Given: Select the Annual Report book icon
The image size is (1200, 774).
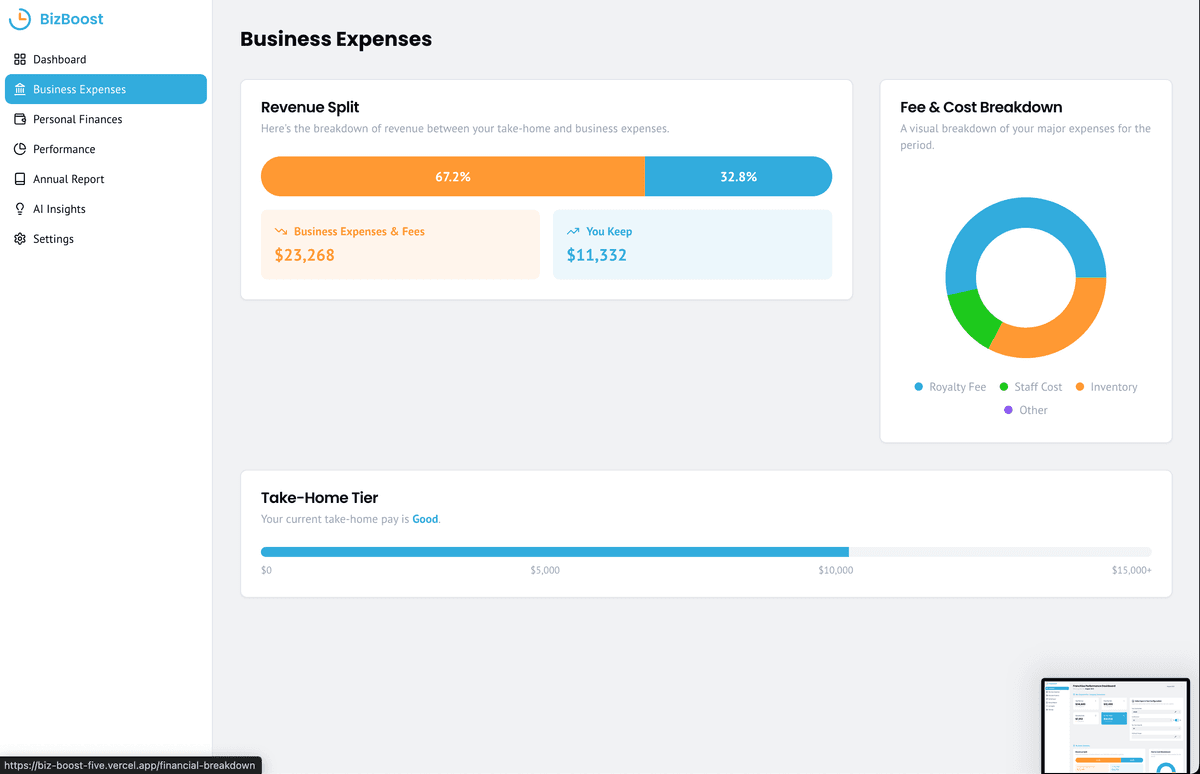Looking at the screenshot, I should click(x=21, y=179).
